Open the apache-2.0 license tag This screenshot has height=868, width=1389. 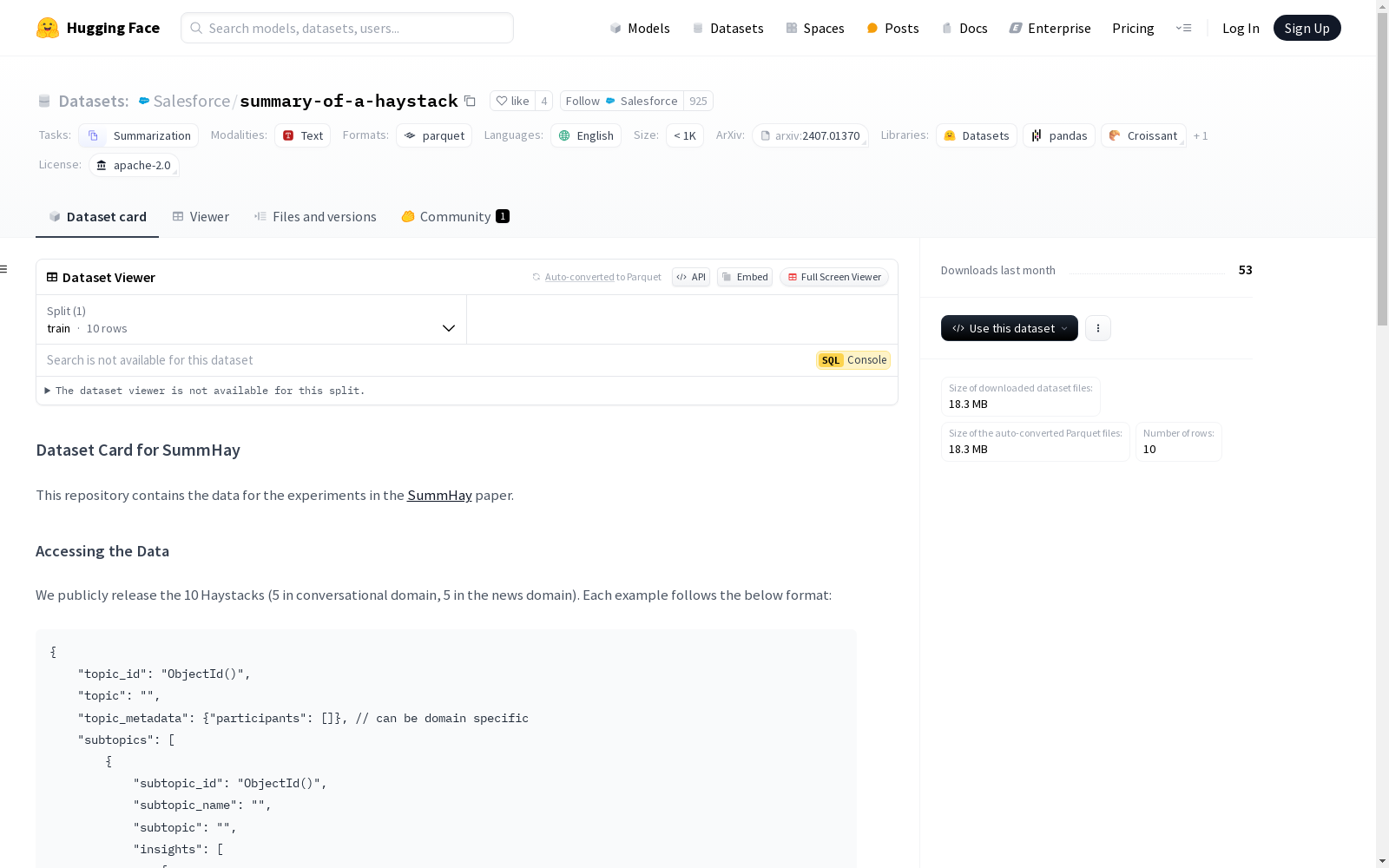click(134, 165)
